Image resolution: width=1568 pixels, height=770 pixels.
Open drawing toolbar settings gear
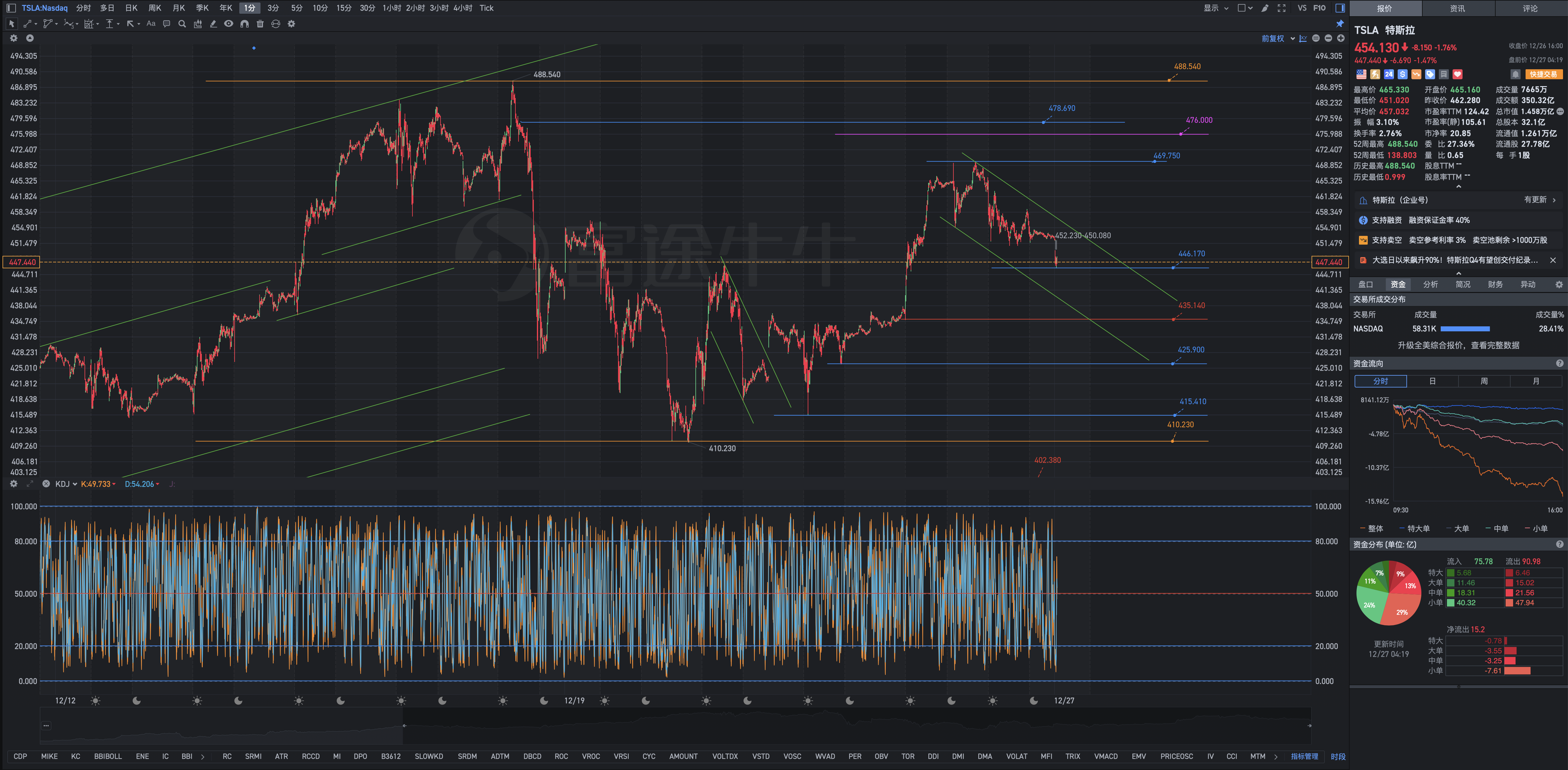coord(292,24)
